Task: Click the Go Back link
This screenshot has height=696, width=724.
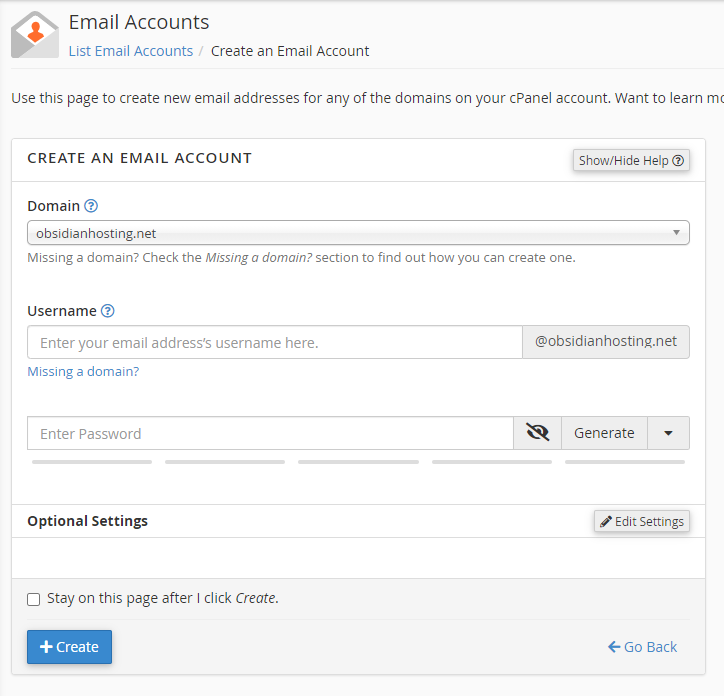Action: coord(642,647)
